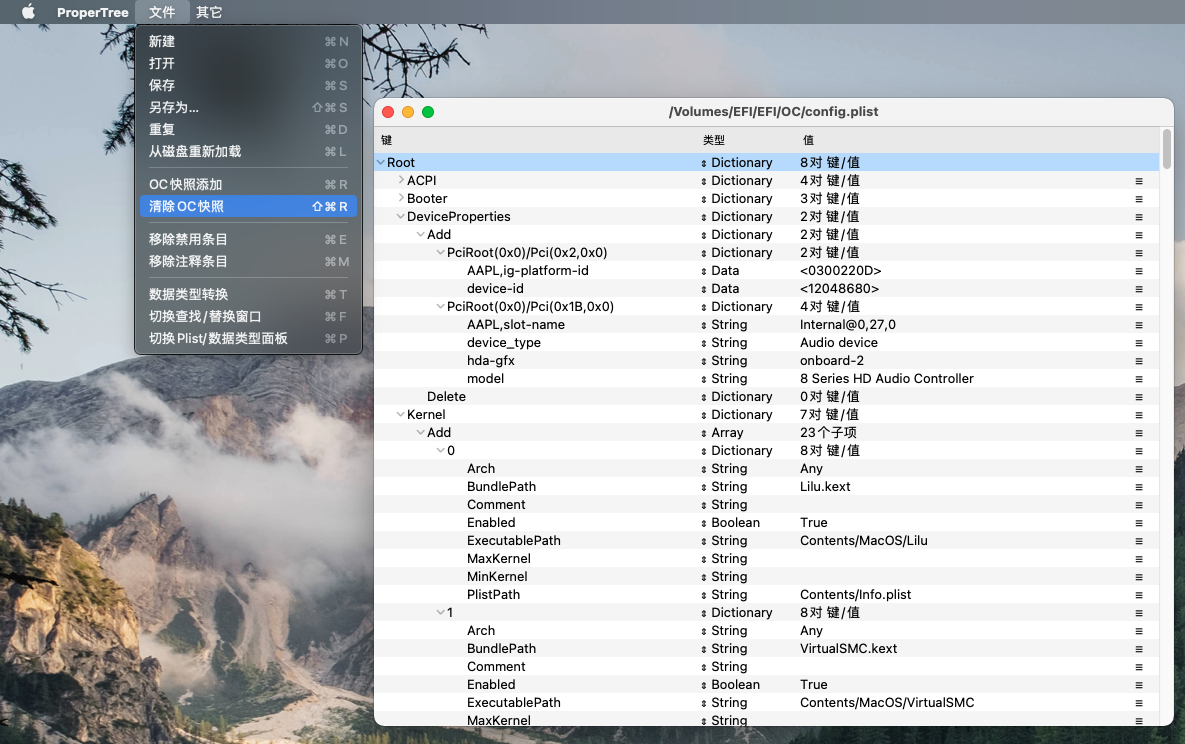Collapse Kernel Add item 1
1185x744 pixels.
[441, 612]
